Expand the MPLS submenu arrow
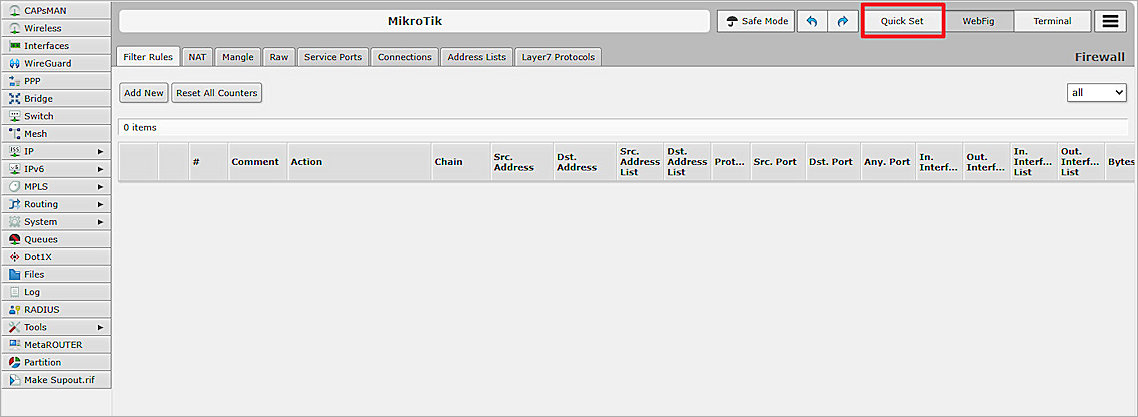Screen dimensions: 1138x417 click(x=101, y=186)
